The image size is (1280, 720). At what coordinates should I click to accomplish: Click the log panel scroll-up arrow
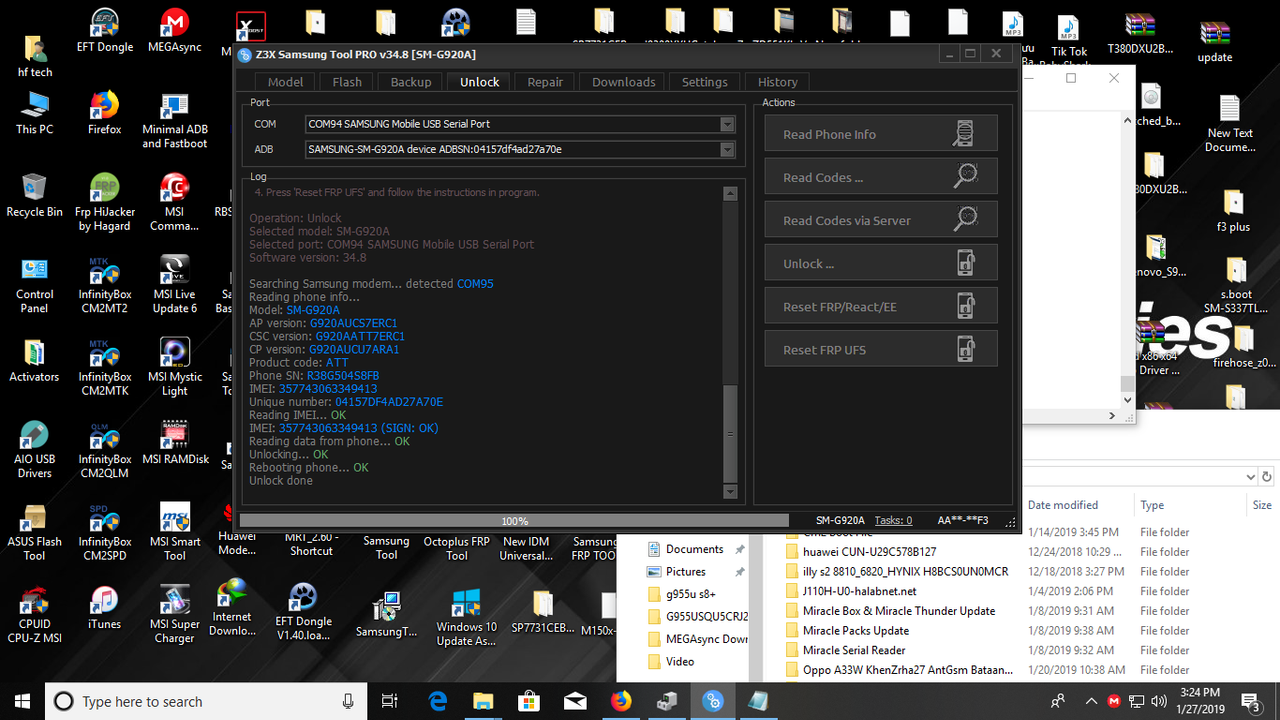(730, 192)
